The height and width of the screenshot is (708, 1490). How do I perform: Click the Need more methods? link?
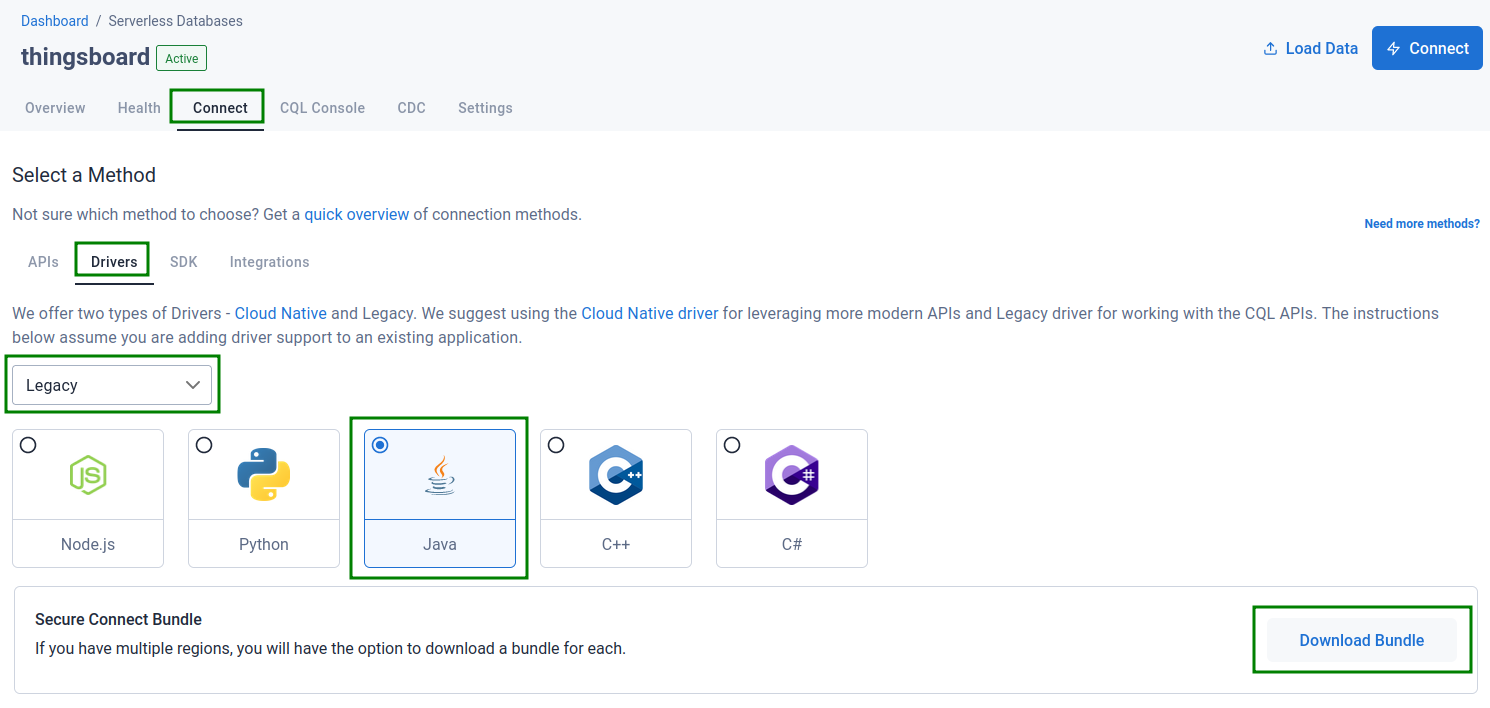1422,224
